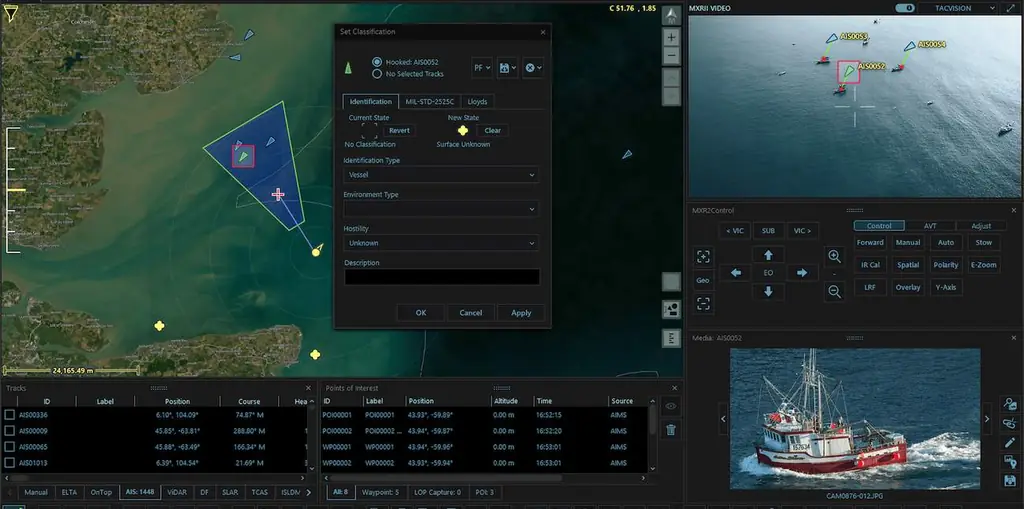Select the hooked AIS0052 red-boxed track on the map

point(243,156)
